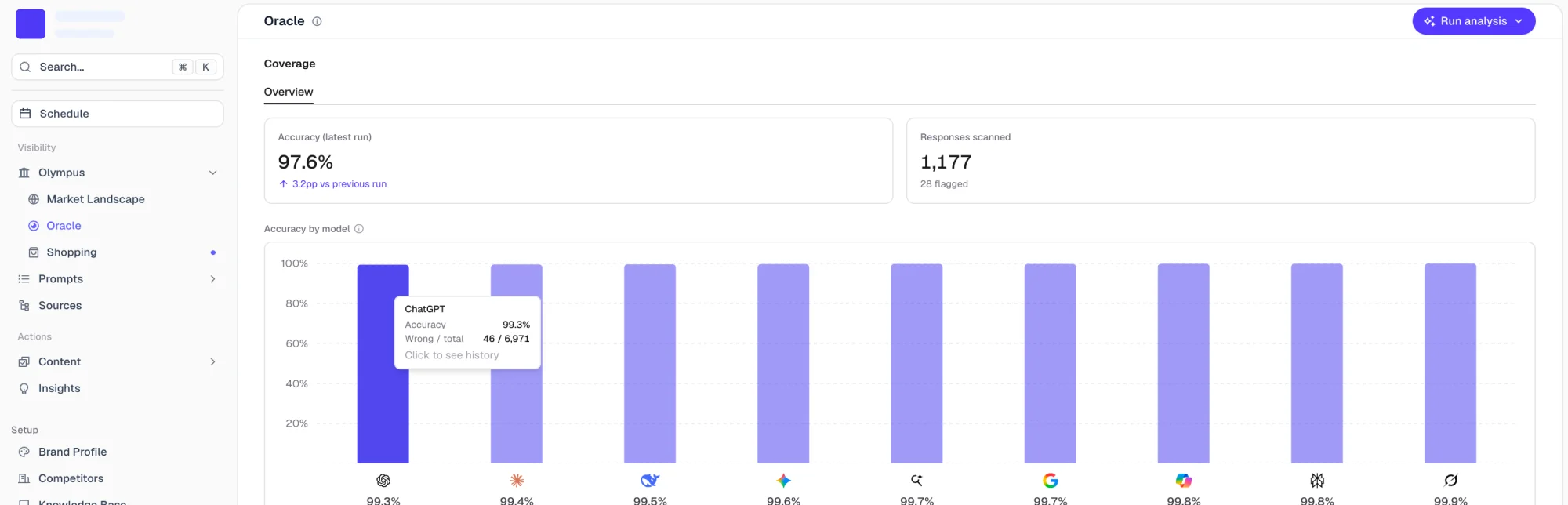Click the '100%' y-axis label
Image resolution: width=1568 pixels, height=505 pixels.
click(x=295, y=263)
